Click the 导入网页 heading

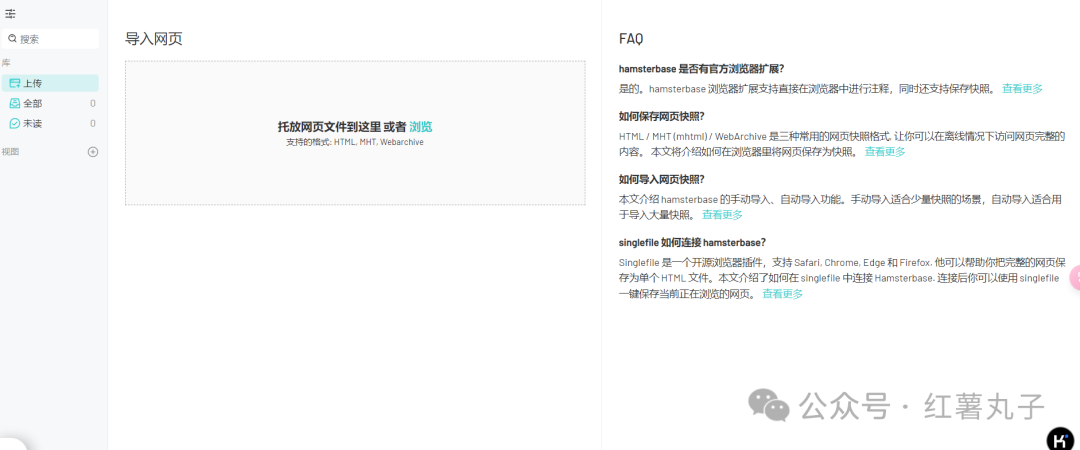tap(154, 39)
